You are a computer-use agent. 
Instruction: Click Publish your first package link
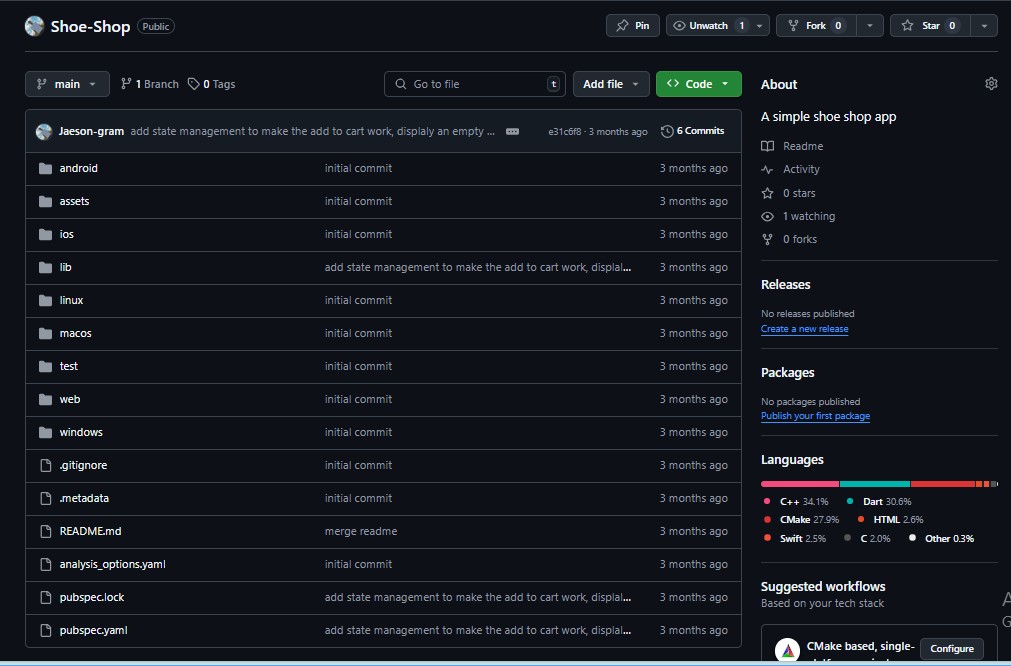coord(815,416)
